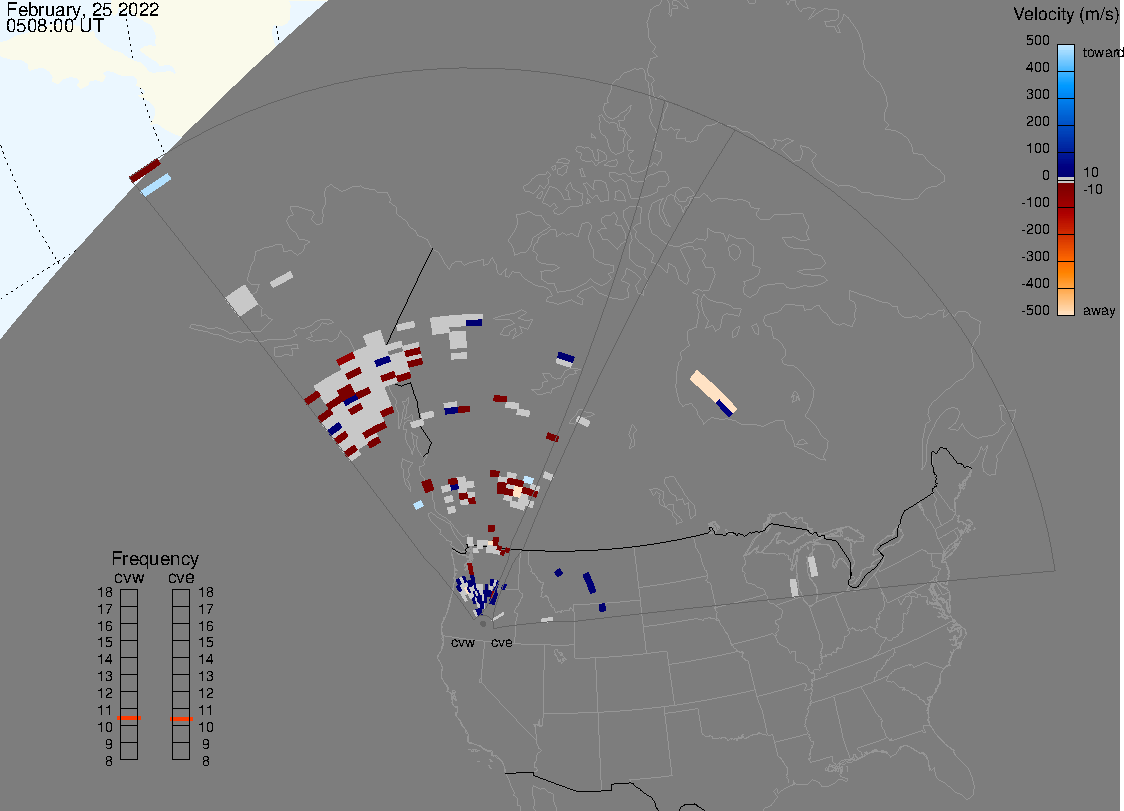Select 12 on the cve frequency scale
This screenshot has width=1124, height=811.
point(206,693)
